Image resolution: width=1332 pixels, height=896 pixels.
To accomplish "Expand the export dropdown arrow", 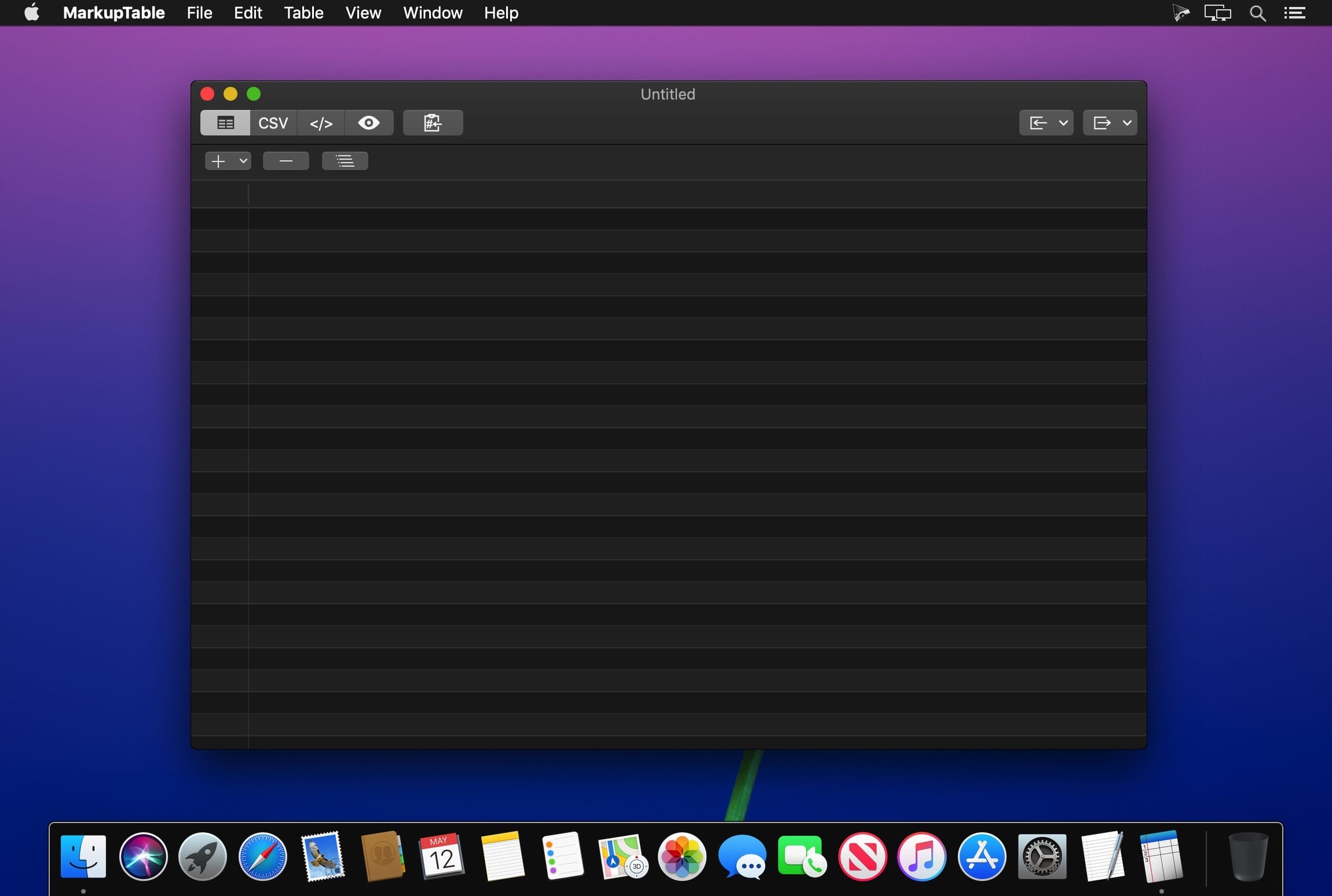I will click(1127, 123).
